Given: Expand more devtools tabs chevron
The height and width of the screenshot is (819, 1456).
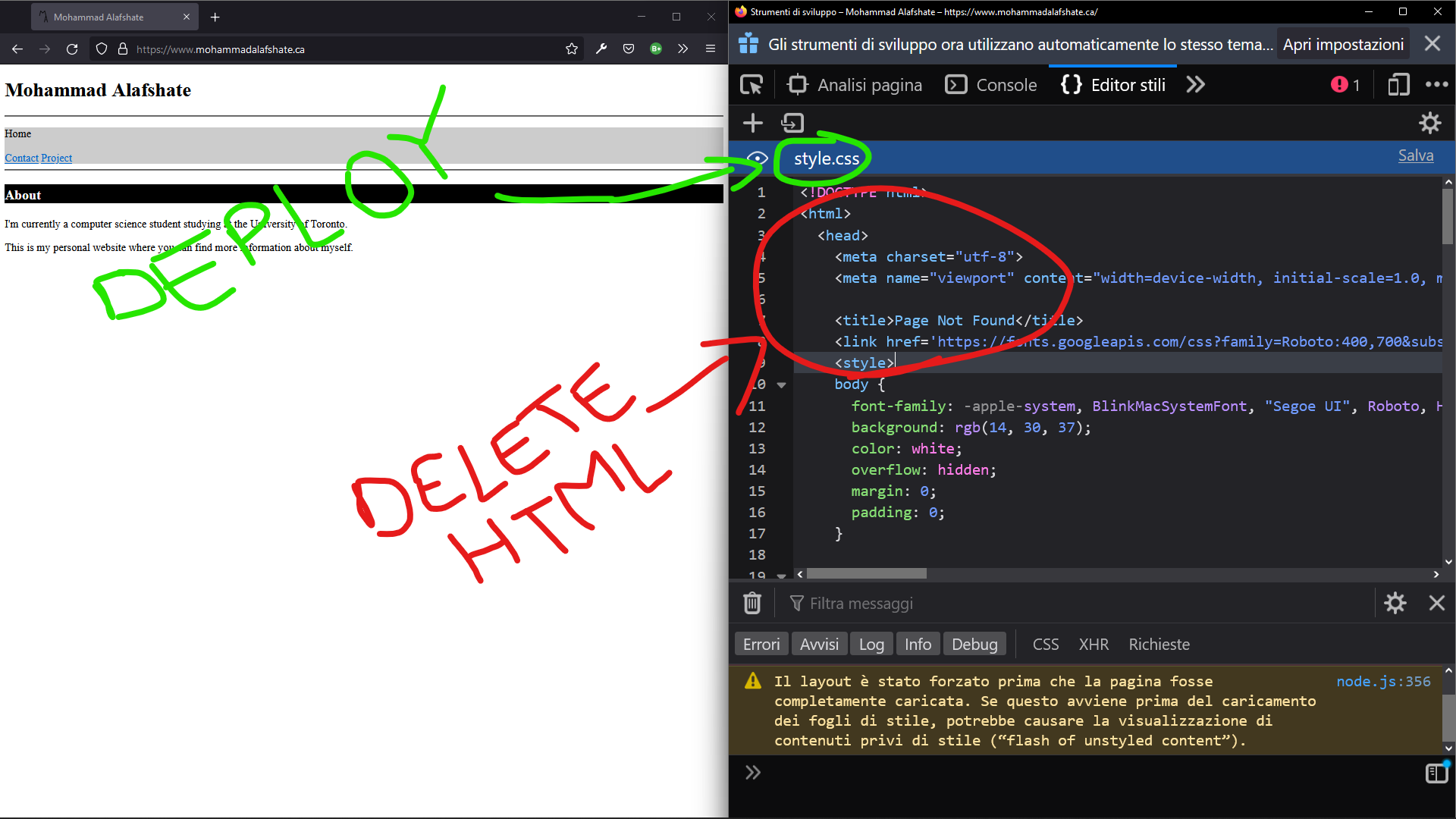Looking at the screenshot, I should (x=1196, y=85).
